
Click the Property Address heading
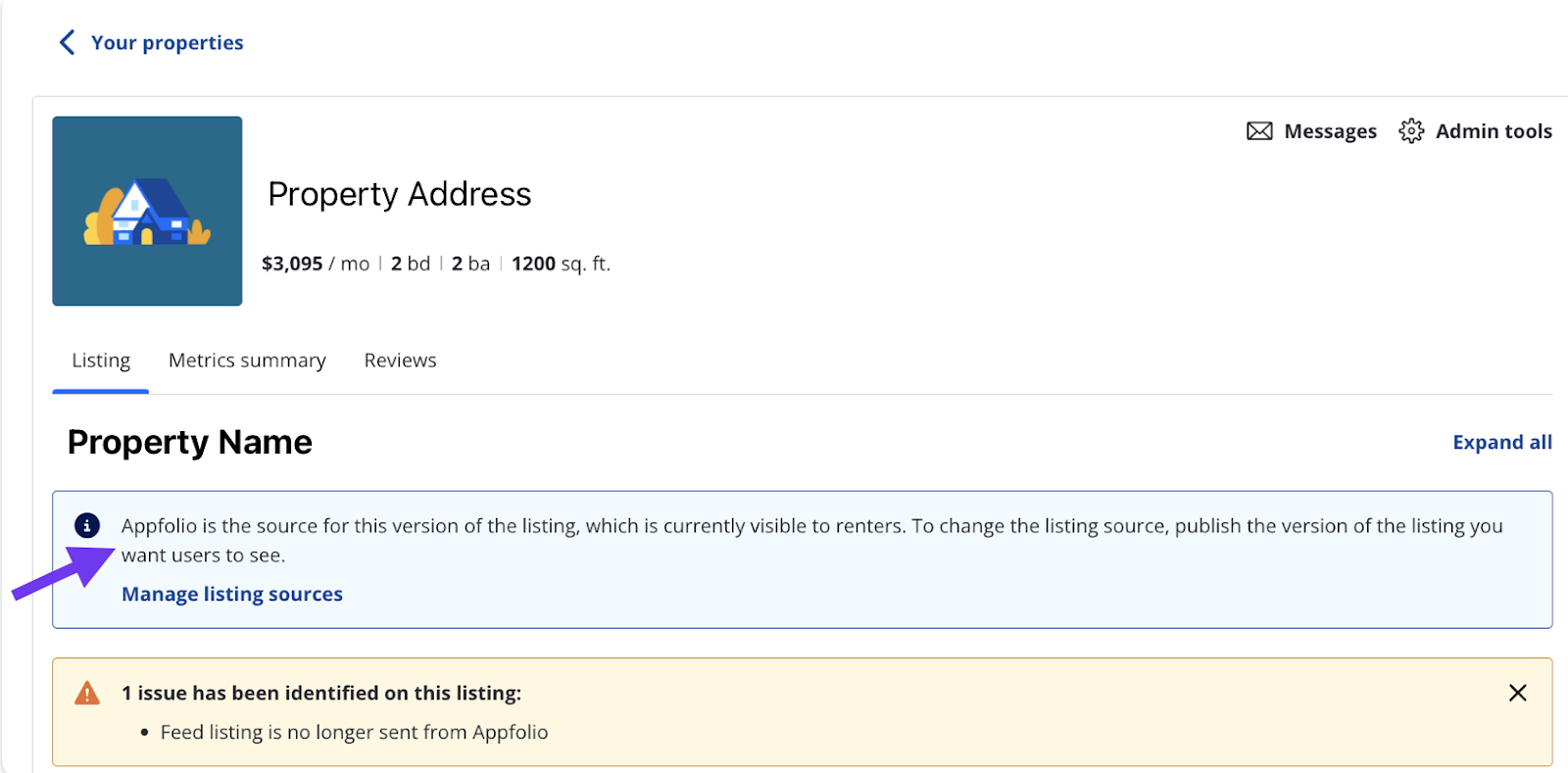coord(400,194)
